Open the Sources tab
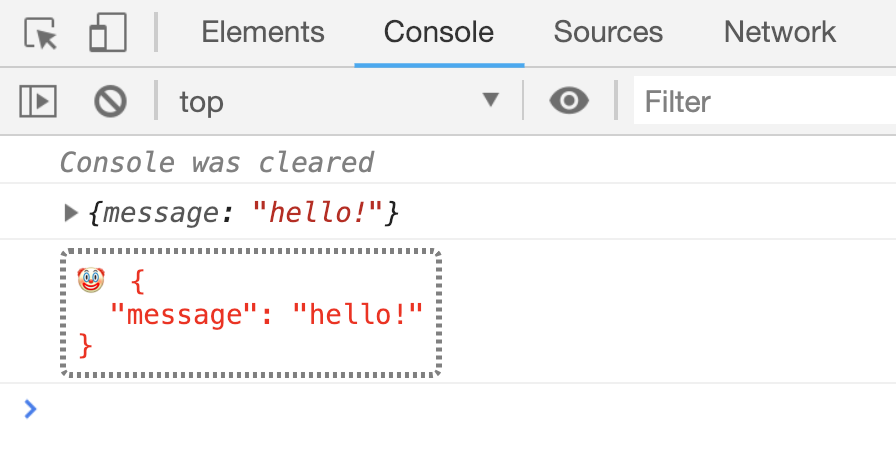 608,33
